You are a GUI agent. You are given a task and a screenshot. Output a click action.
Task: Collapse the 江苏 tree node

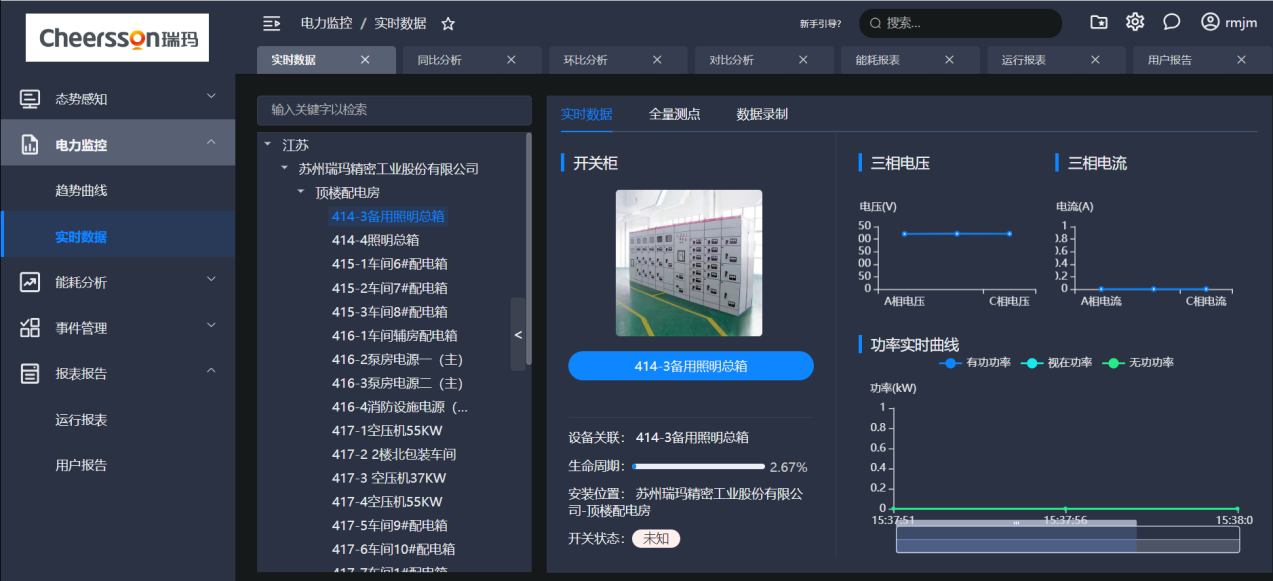267,144
